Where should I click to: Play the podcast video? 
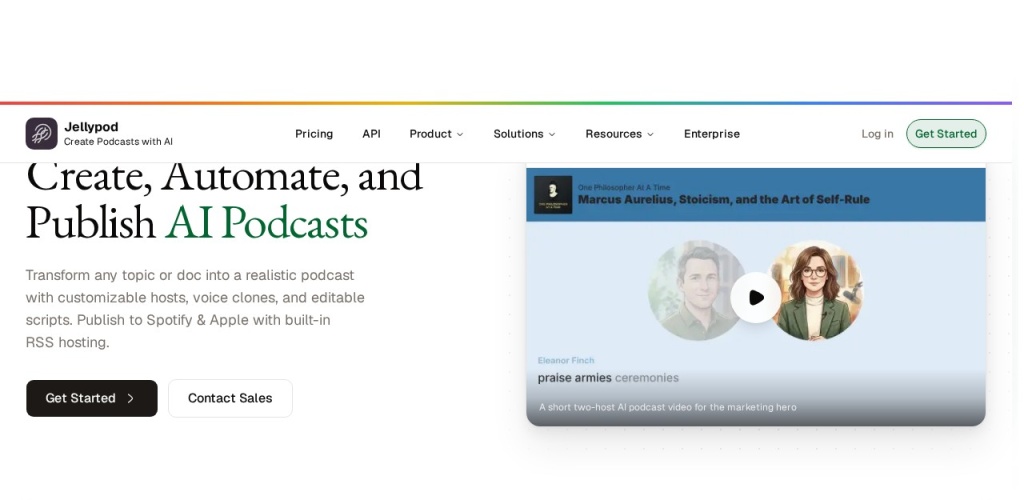(756, 298)
